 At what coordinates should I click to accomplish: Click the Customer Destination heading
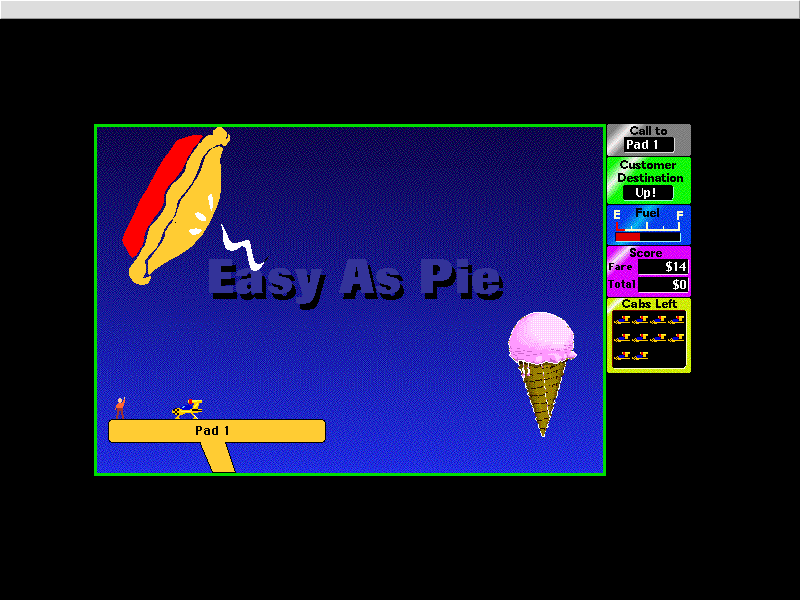tap(649, 171)
